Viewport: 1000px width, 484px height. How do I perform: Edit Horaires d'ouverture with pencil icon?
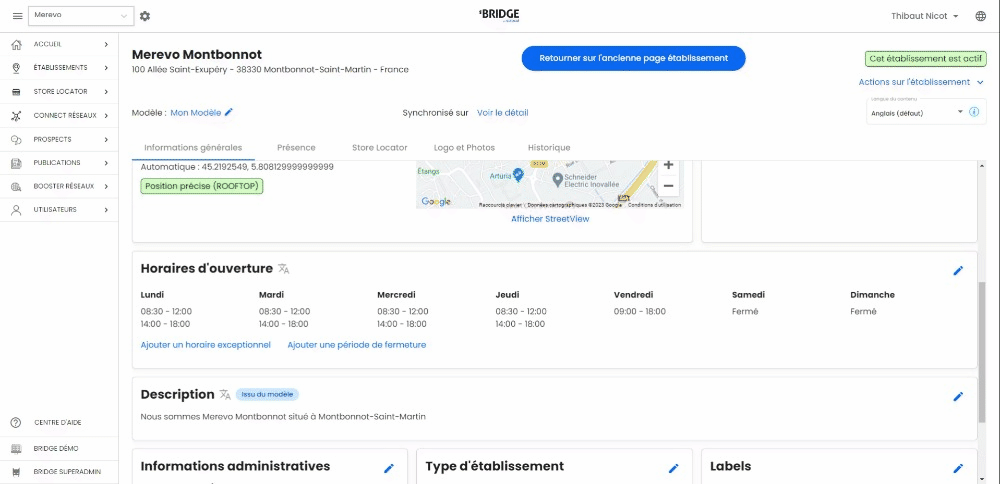pos(958,270)
